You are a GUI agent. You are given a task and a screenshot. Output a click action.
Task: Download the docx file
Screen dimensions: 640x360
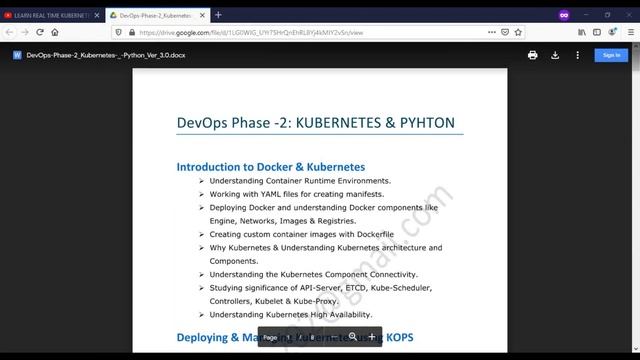(555, 55)
